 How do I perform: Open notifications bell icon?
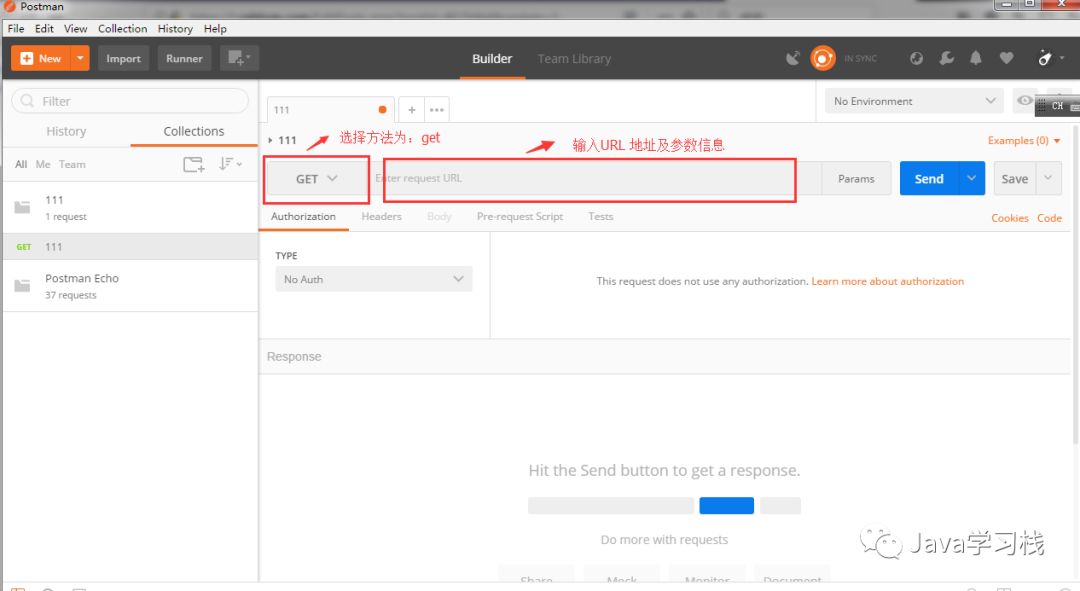[976, 59]
